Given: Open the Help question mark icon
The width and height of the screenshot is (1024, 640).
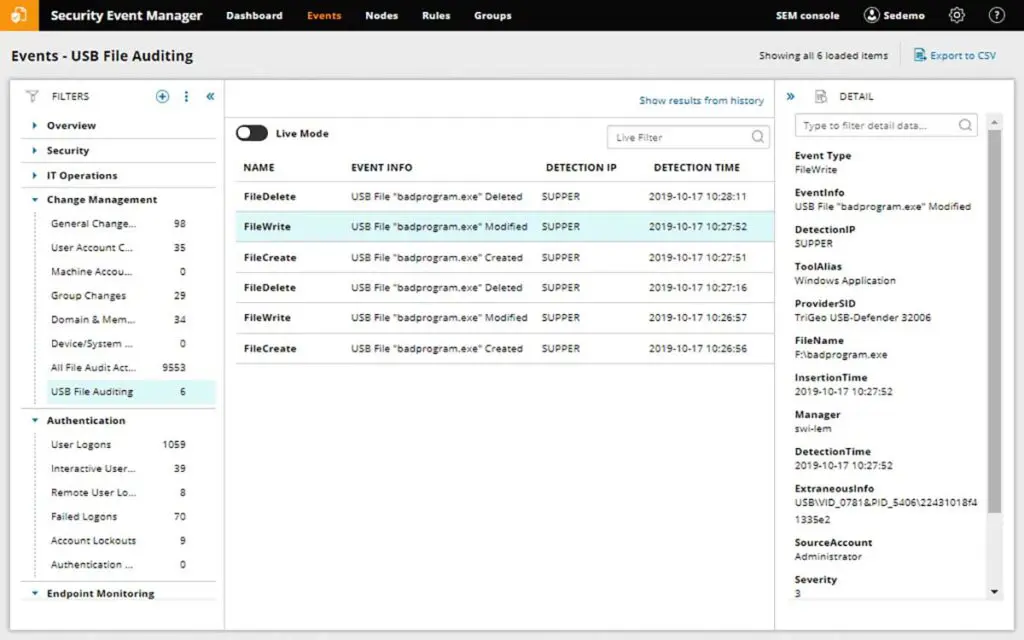Looking at the screenshot, I should (x=996, y=15).
